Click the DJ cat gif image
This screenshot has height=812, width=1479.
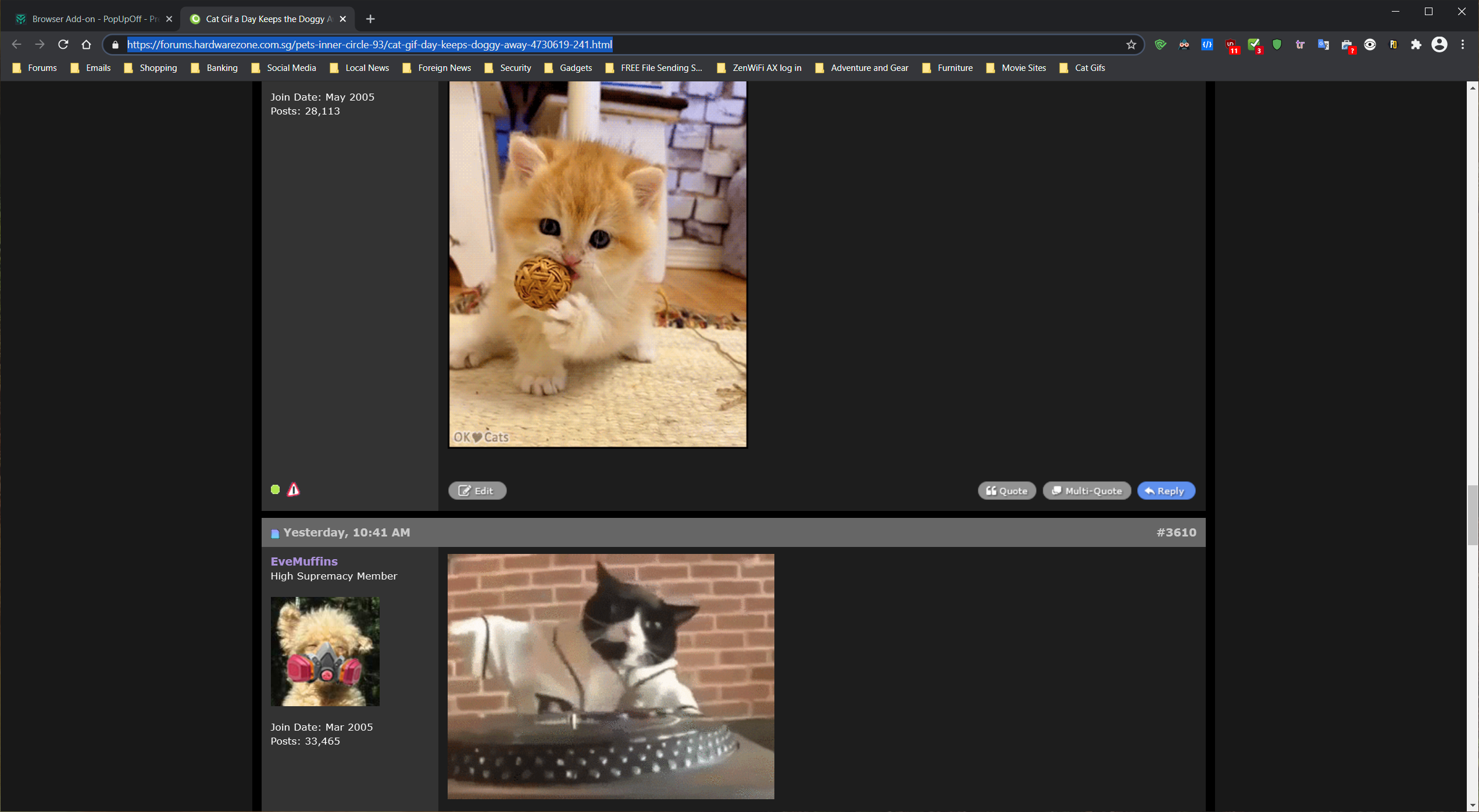click(x=610, y=676)
